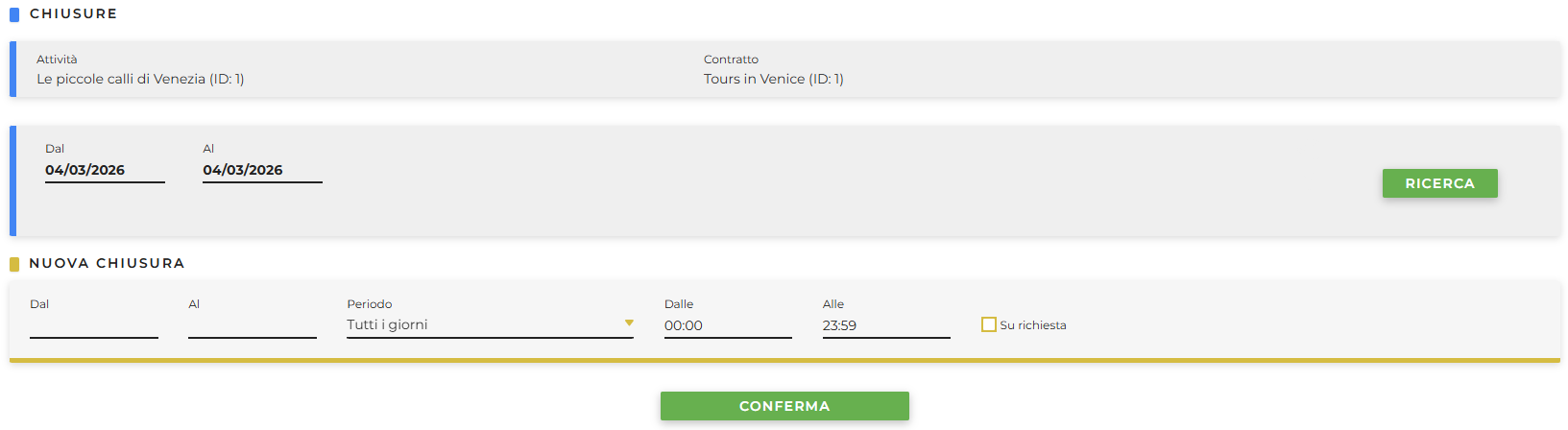Click the Contratto field label
Viewport: 1568px width, 430px height.
pos(731,60)
